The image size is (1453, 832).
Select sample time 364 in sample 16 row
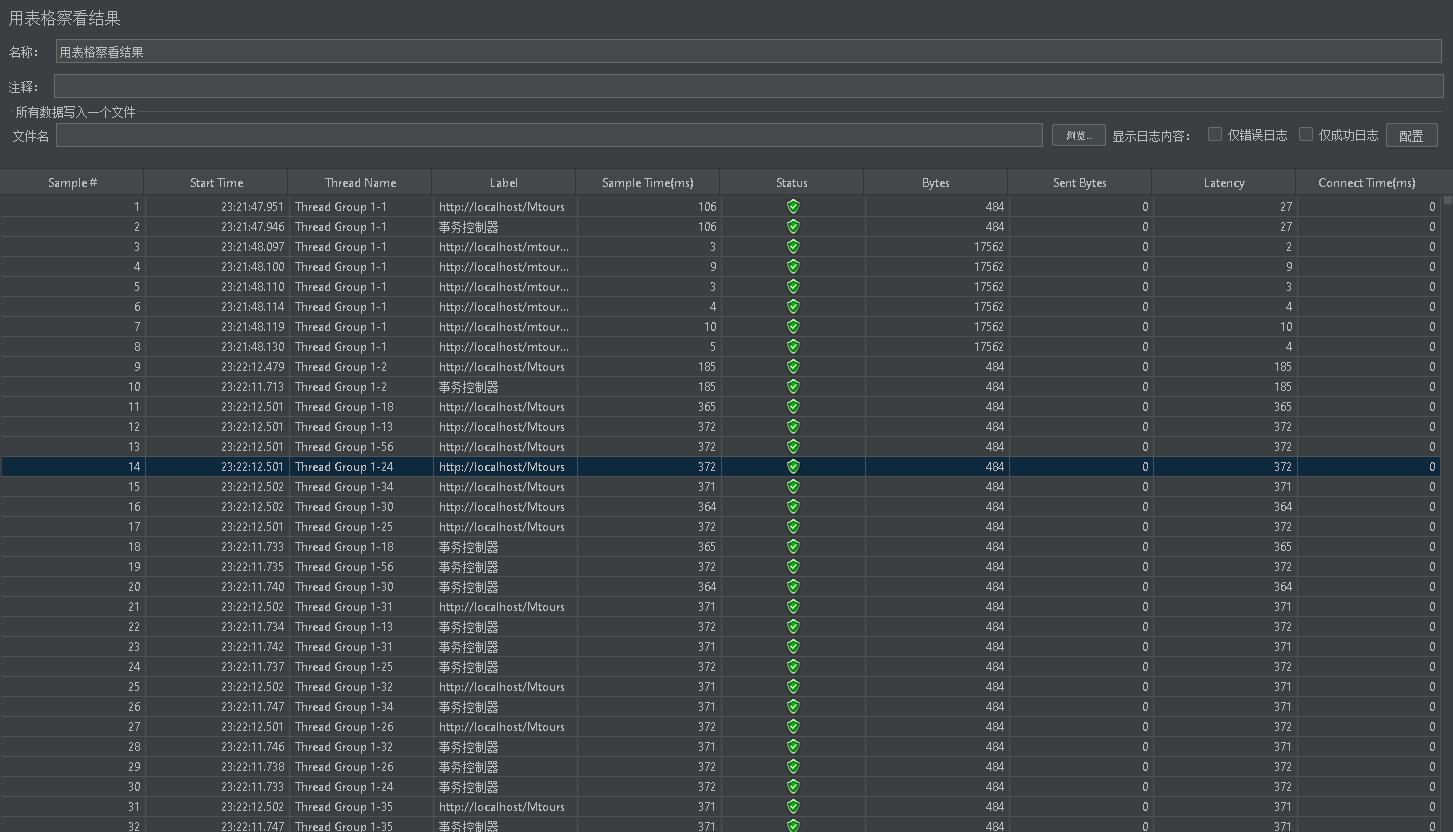click(x=706, y=507)
